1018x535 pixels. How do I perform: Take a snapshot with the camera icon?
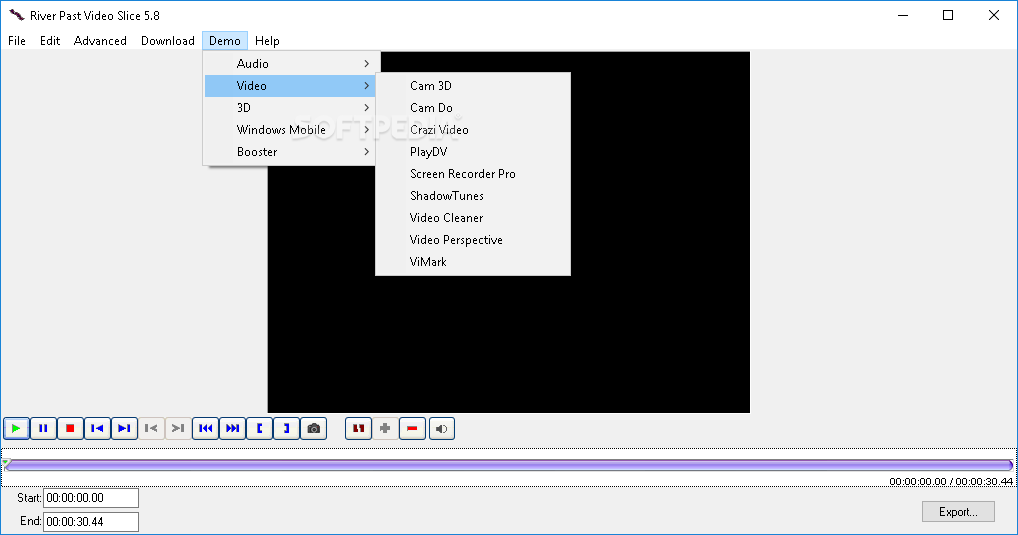314,429
